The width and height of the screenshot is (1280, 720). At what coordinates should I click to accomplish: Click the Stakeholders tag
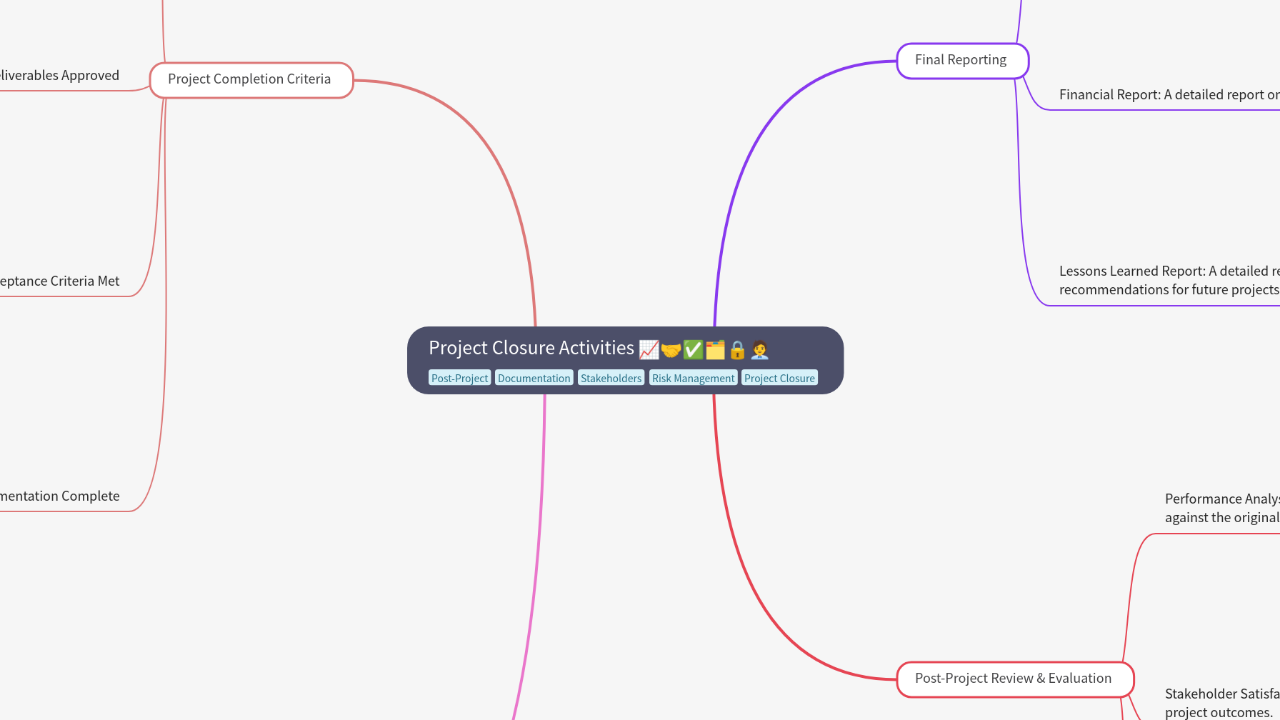point(611,378)
